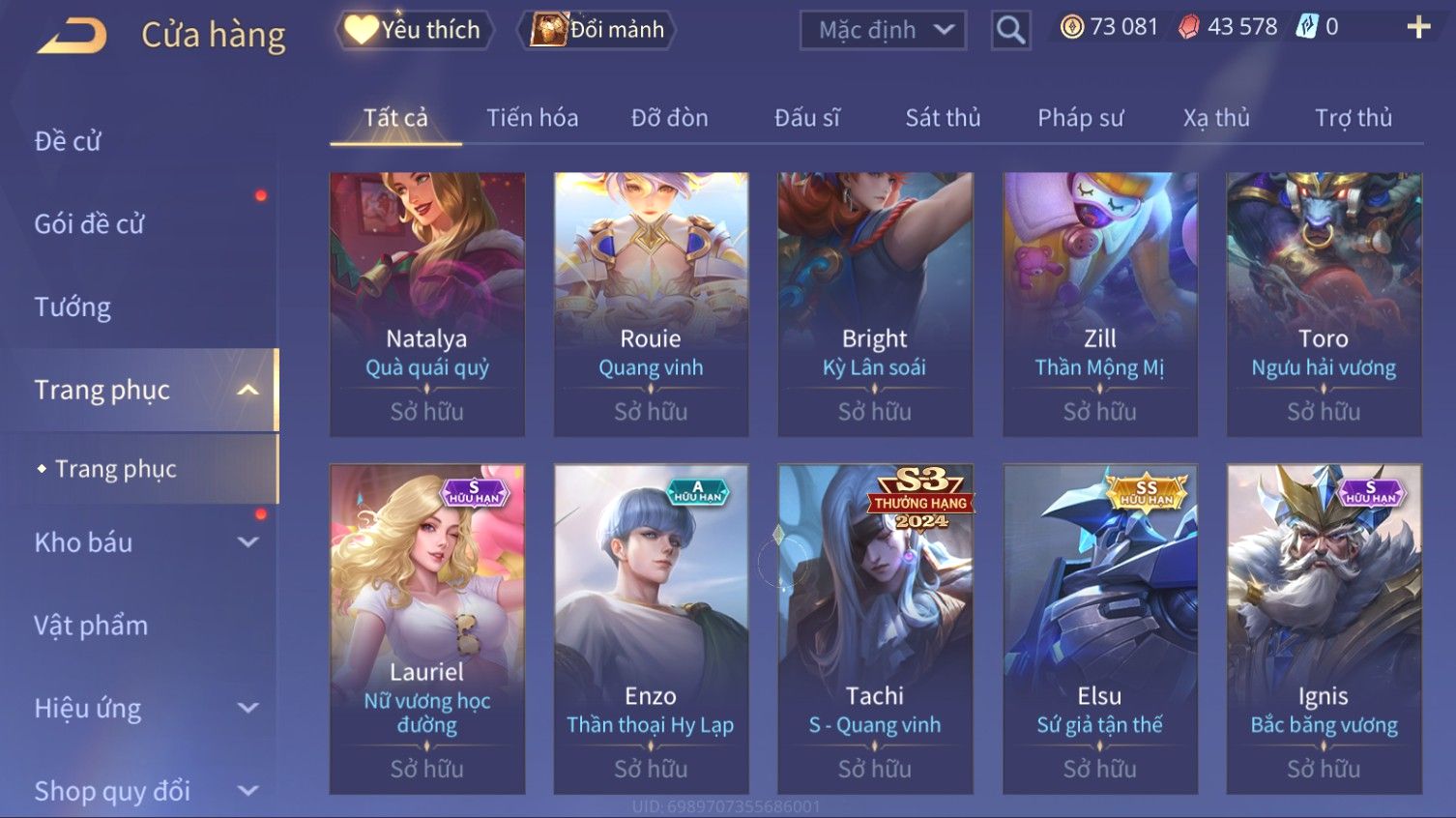Collapse the Trang phục sidebar section
This screenshot has height=818, width=1456.
pyautogui.click(x=248, y=390)
